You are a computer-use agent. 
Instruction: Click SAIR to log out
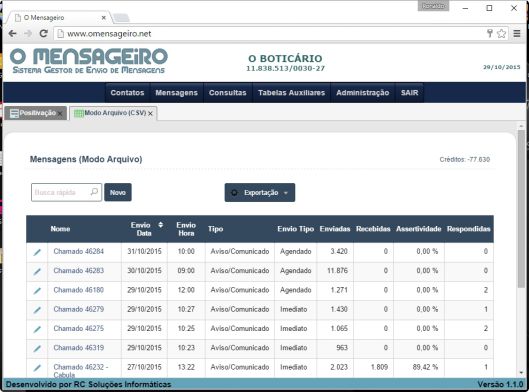(409, 93)
